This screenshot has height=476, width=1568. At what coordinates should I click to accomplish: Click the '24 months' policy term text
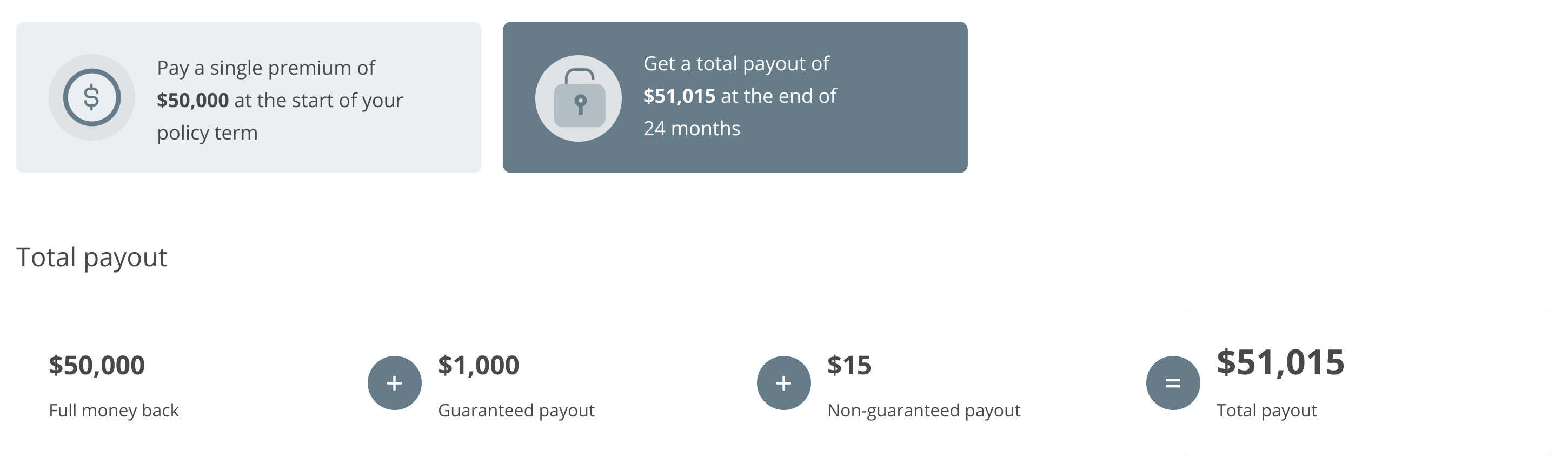pos(692,128)
